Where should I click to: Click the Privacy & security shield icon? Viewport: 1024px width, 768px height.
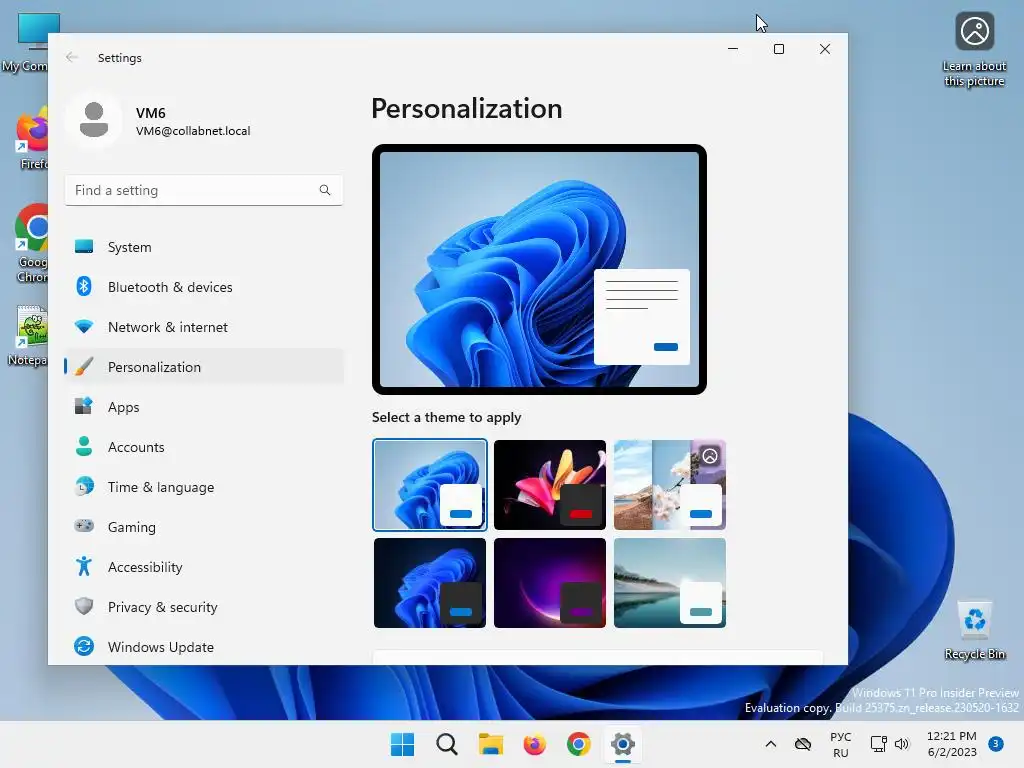84,606
